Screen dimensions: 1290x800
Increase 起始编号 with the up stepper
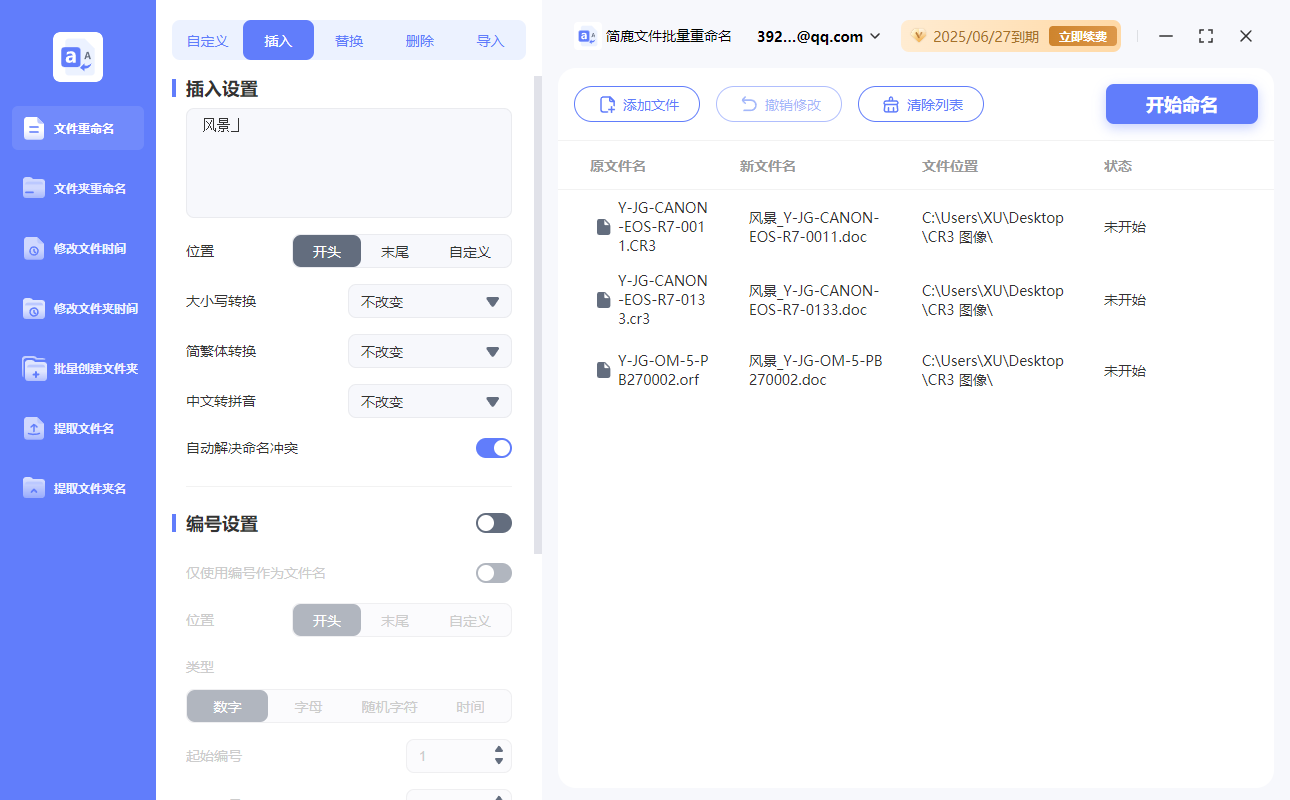(497, 751)
